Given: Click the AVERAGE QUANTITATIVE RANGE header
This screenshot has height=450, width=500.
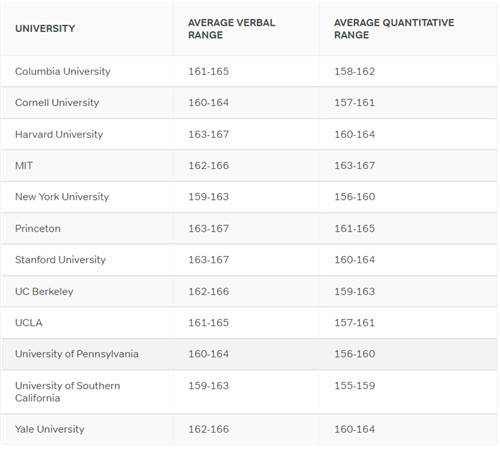Looking at the screenshot, I should pyautogui.click(x=394, y=29).
